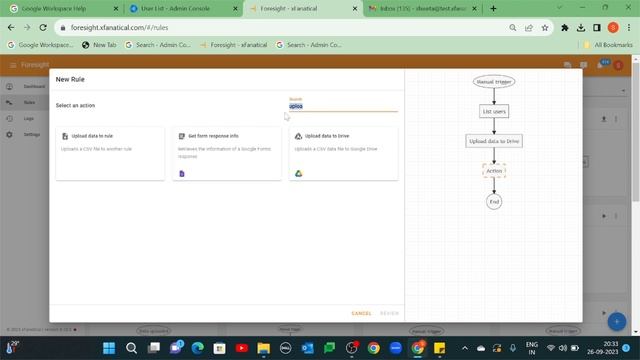Open the All Bookmarks folder
Image resolution: width=640 pixels, height=360 pixels.
608,45
